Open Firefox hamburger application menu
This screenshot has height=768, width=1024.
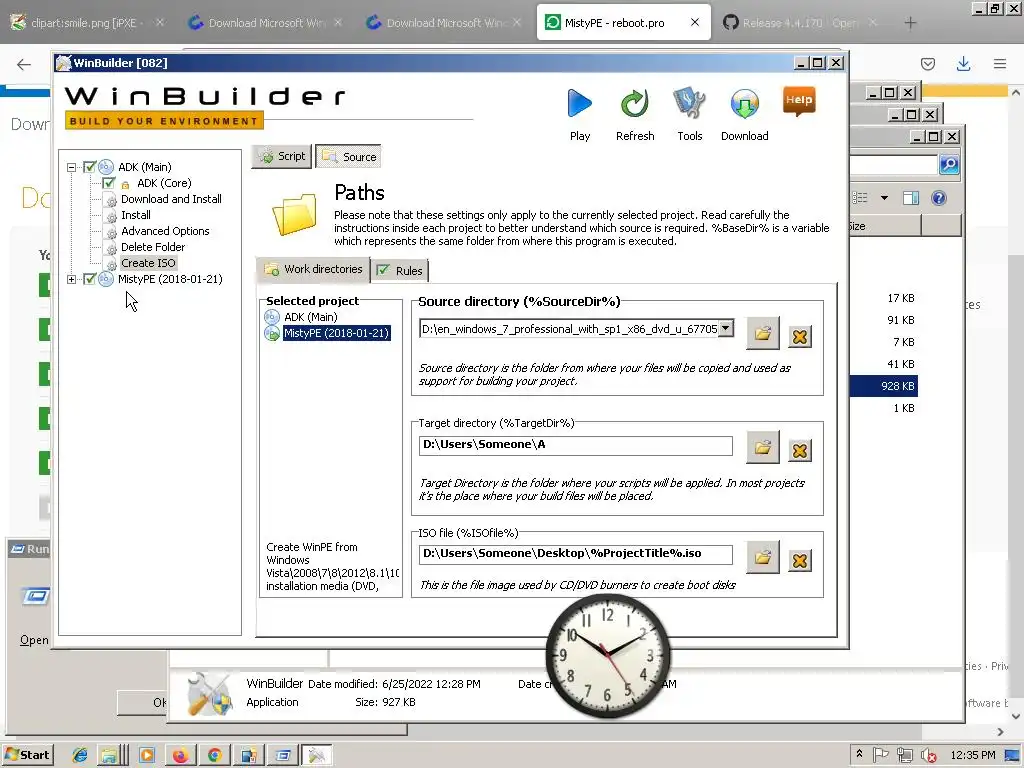coord(999,63)
